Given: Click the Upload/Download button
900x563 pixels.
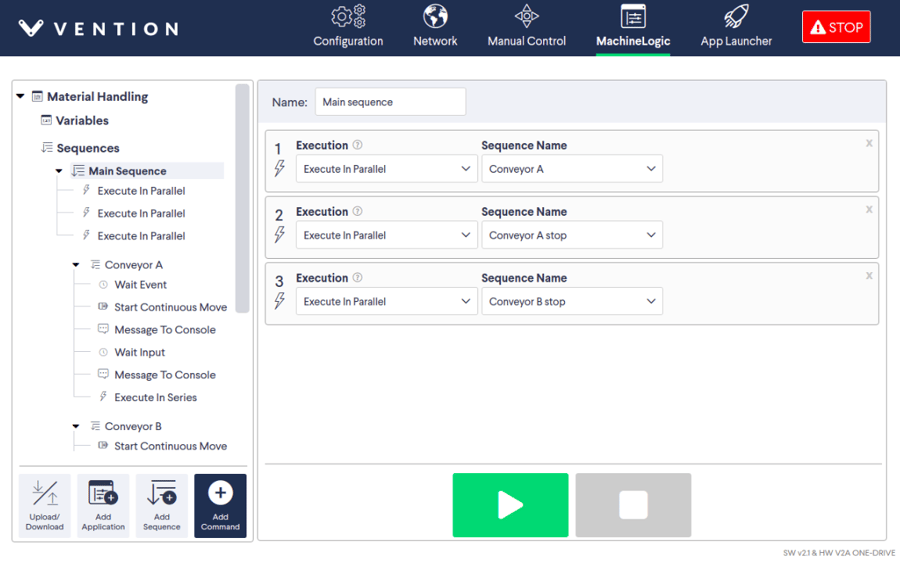Looking at the screenshot, I should [45, 506].
